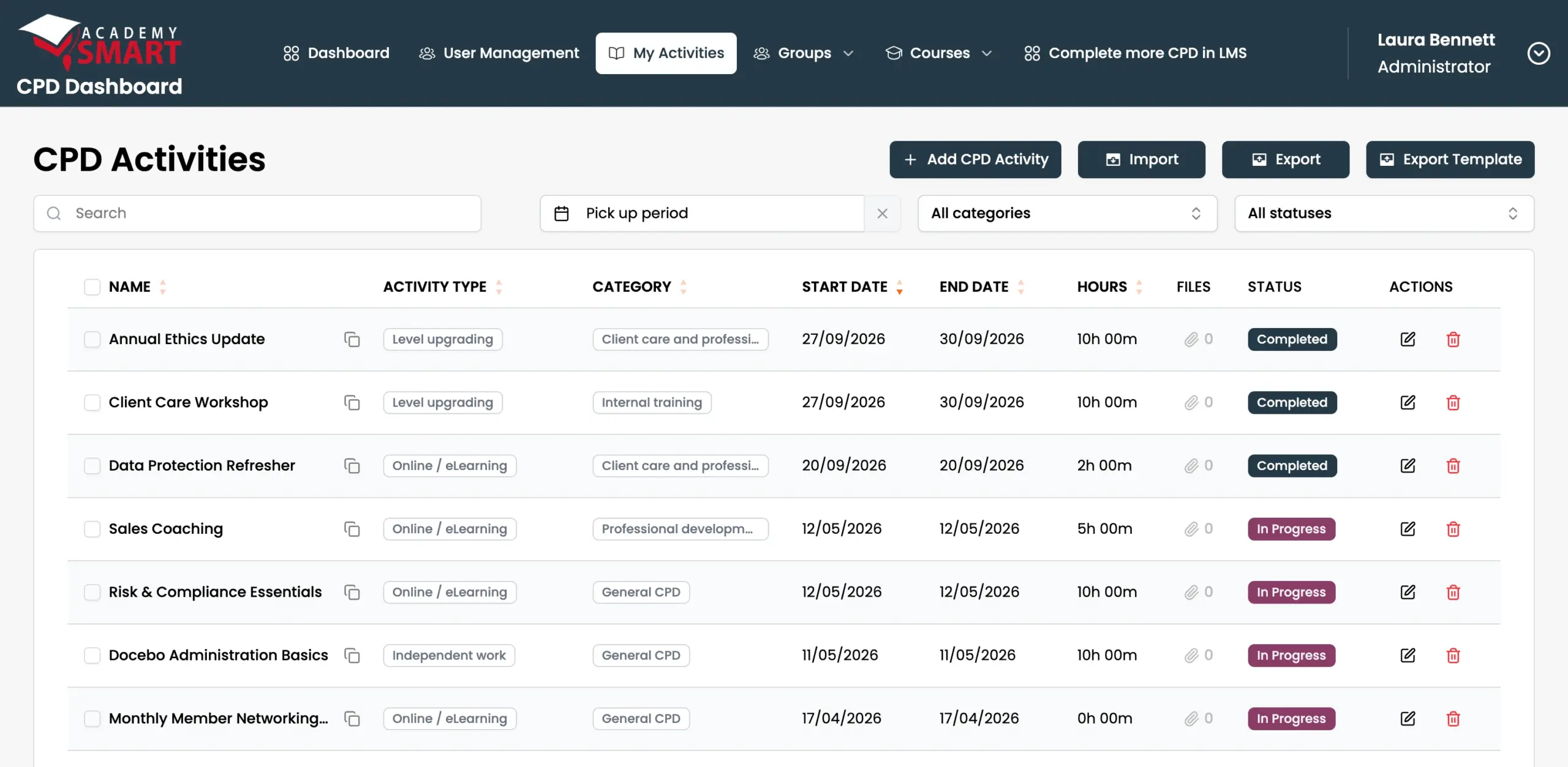The image size is (1568, 767).
Task: Check the Client Care Workshop row
Action: 92,402
